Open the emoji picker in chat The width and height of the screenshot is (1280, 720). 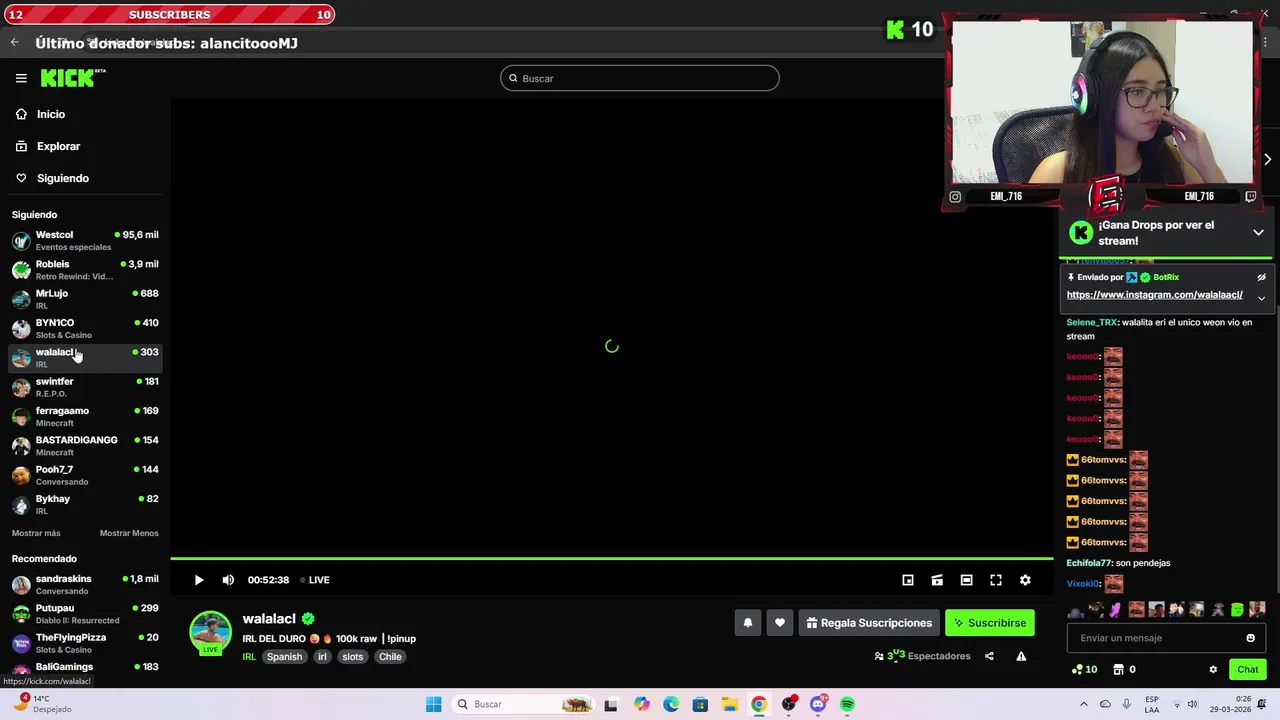point(1250,638)
